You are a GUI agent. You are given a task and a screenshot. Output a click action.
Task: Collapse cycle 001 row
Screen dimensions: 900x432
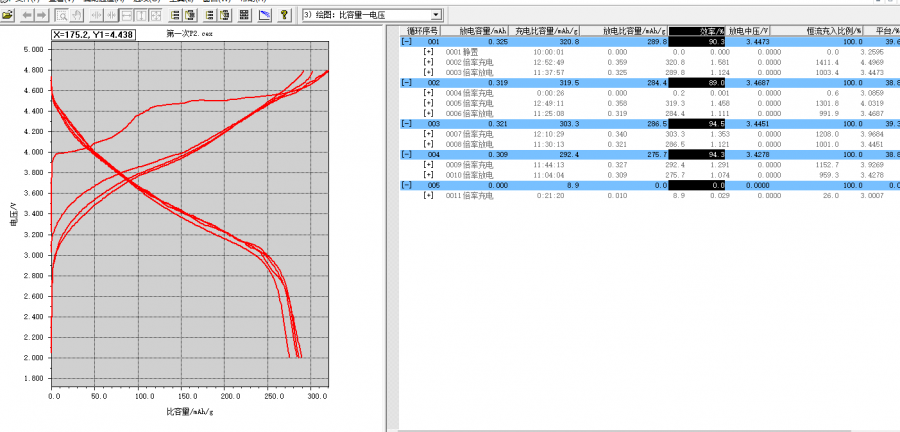coord(406,42)
